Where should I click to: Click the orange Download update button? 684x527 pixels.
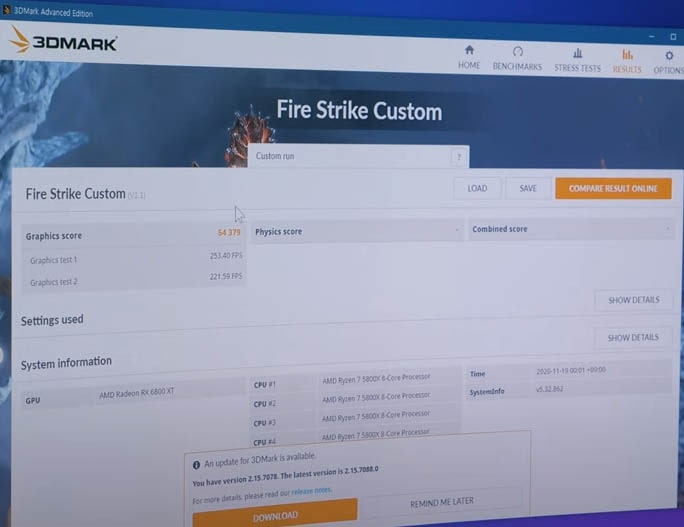(275, 514)
